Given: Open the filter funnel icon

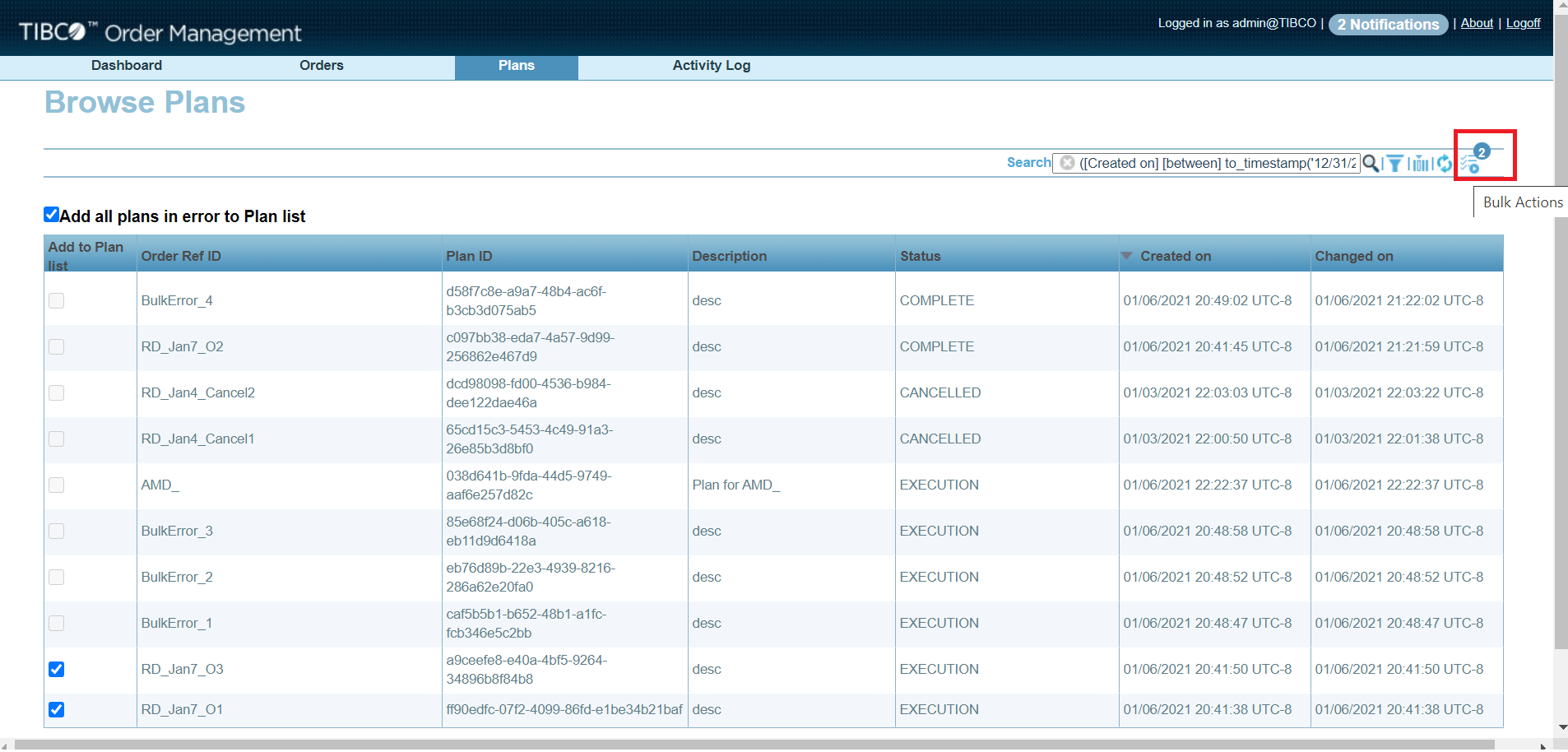Looking at the screenshot, I should pos(1395,164).
